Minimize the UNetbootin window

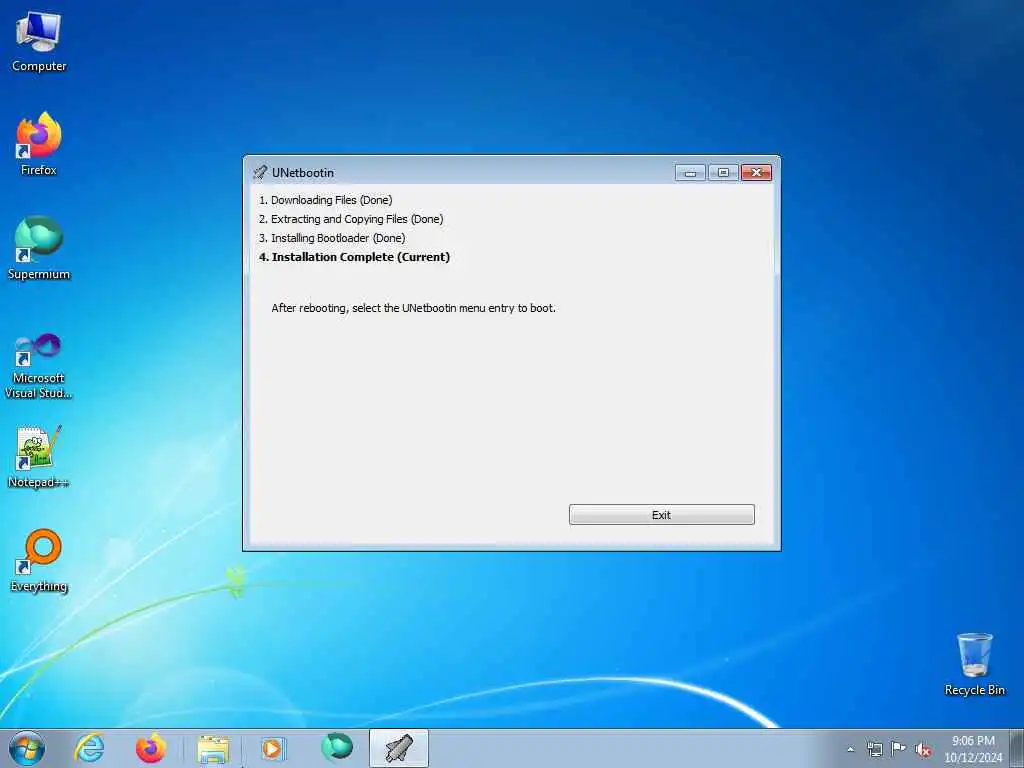click(x=690, y=172)
